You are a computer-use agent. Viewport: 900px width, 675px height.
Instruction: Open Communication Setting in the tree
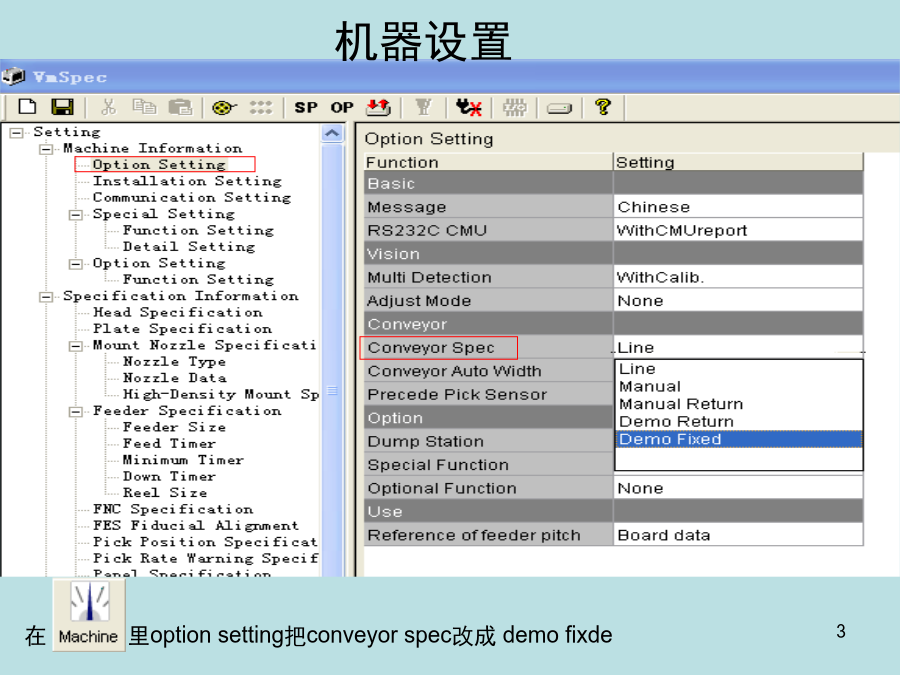tap(192, 197)
